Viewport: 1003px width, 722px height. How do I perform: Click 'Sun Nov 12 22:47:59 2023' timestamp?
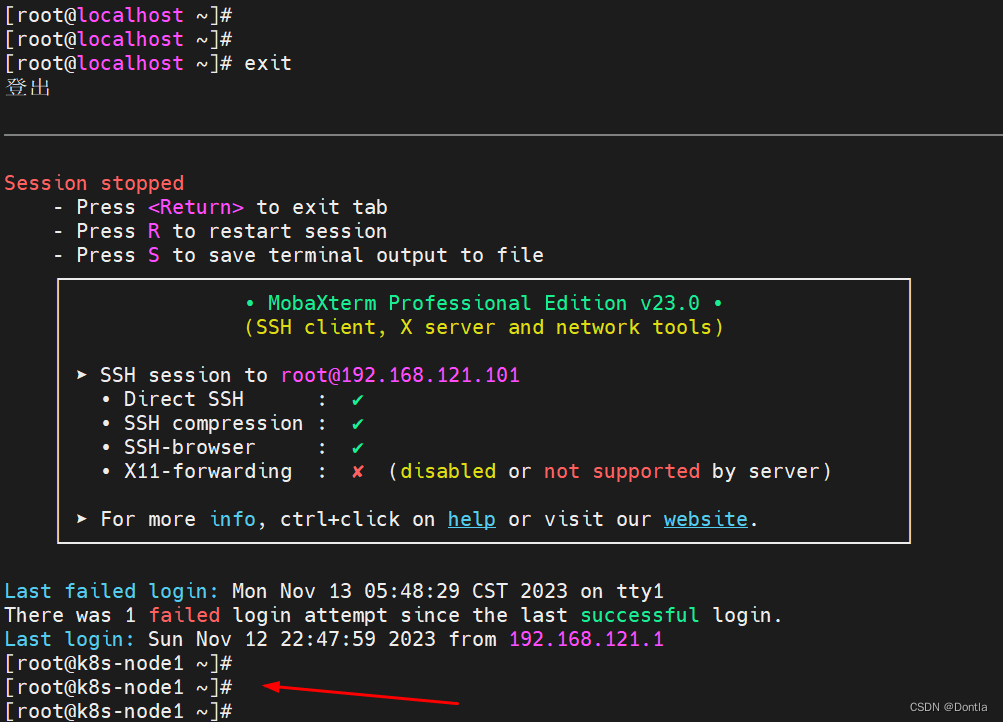[x=292, y=640]
